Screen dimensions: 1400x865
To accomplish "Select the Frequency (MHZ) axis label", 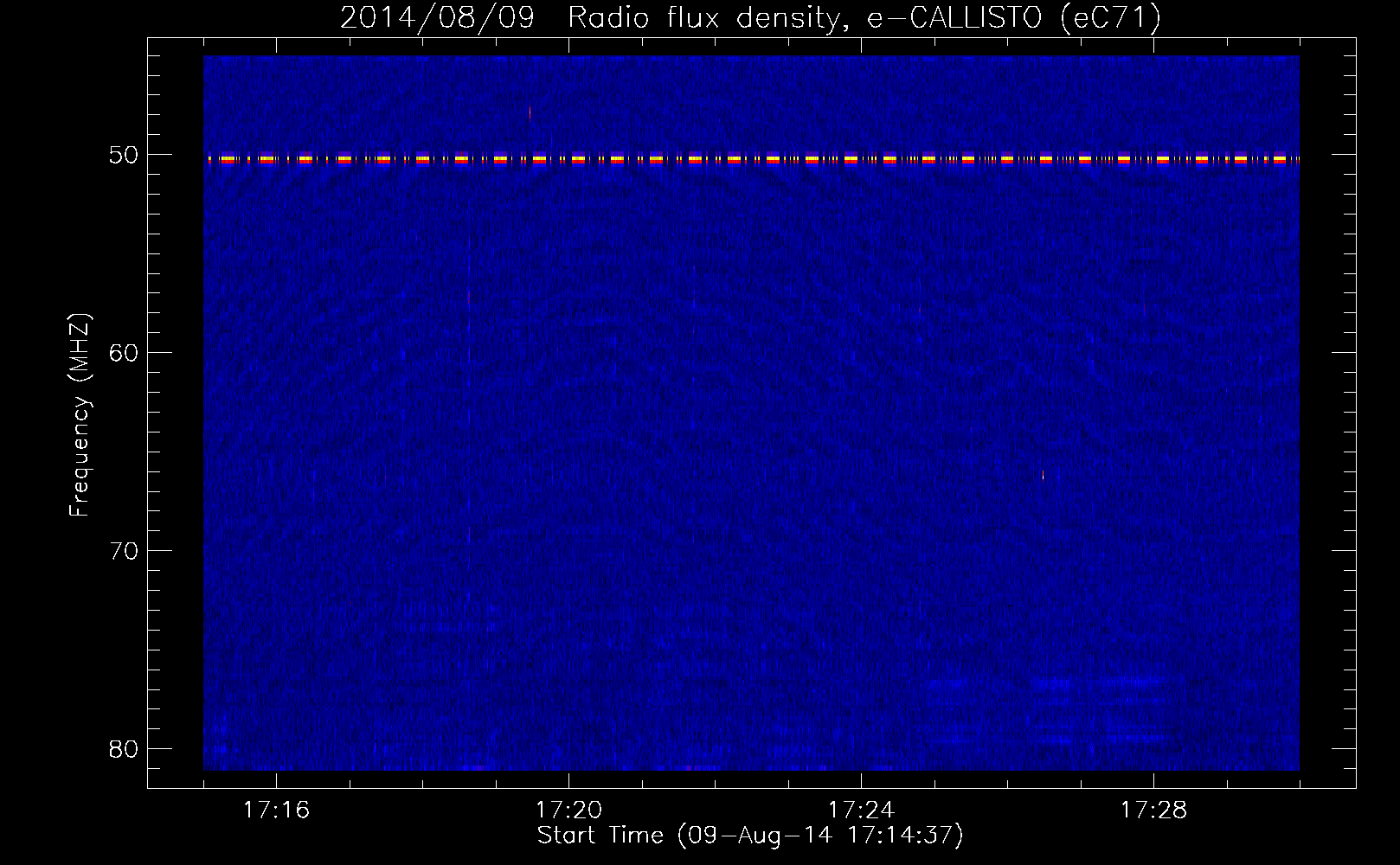I will pos(79,415).
